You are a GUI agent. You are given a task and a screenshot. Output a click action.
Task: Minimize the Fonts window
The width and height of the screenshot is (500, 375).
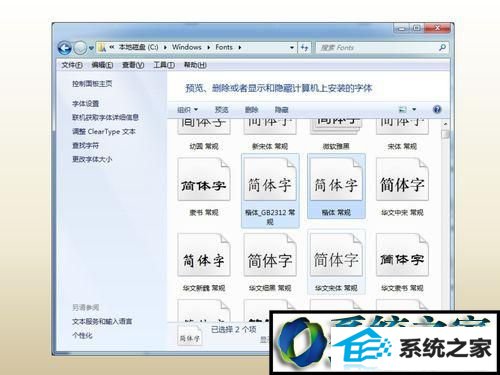click(402, 28)
